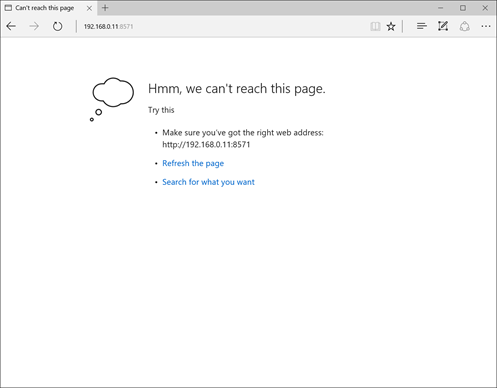
Task: Select the "Can't reach this page" tab
Action: pyautogui.click(x=44, y=8)
